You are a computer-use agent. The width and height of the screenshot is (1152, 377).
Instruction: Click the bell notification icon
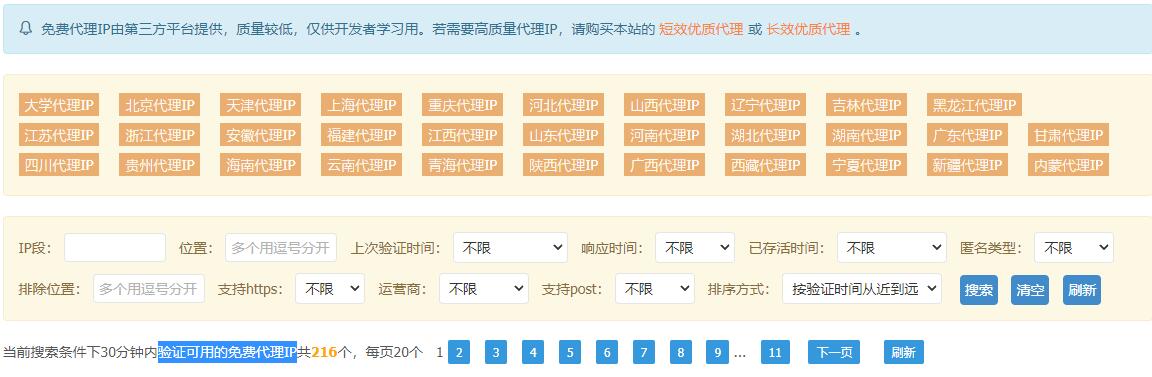pyautogui.click(x=25, y=29)
